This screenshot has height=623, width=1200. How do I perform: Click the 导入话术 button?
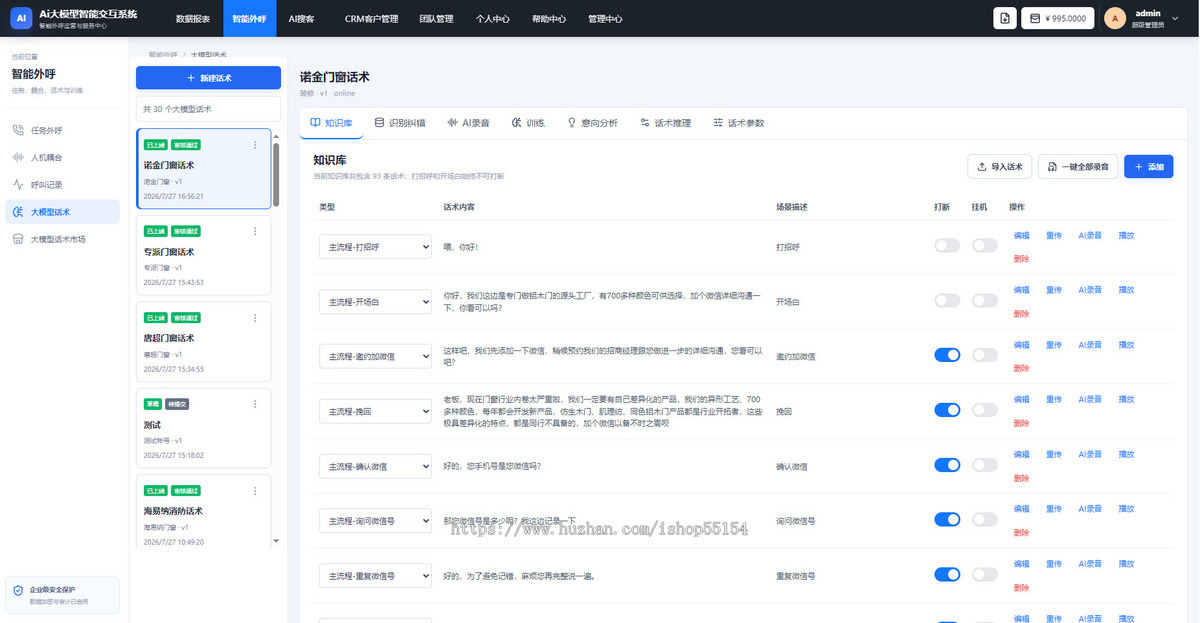[x=1000, y=167]
